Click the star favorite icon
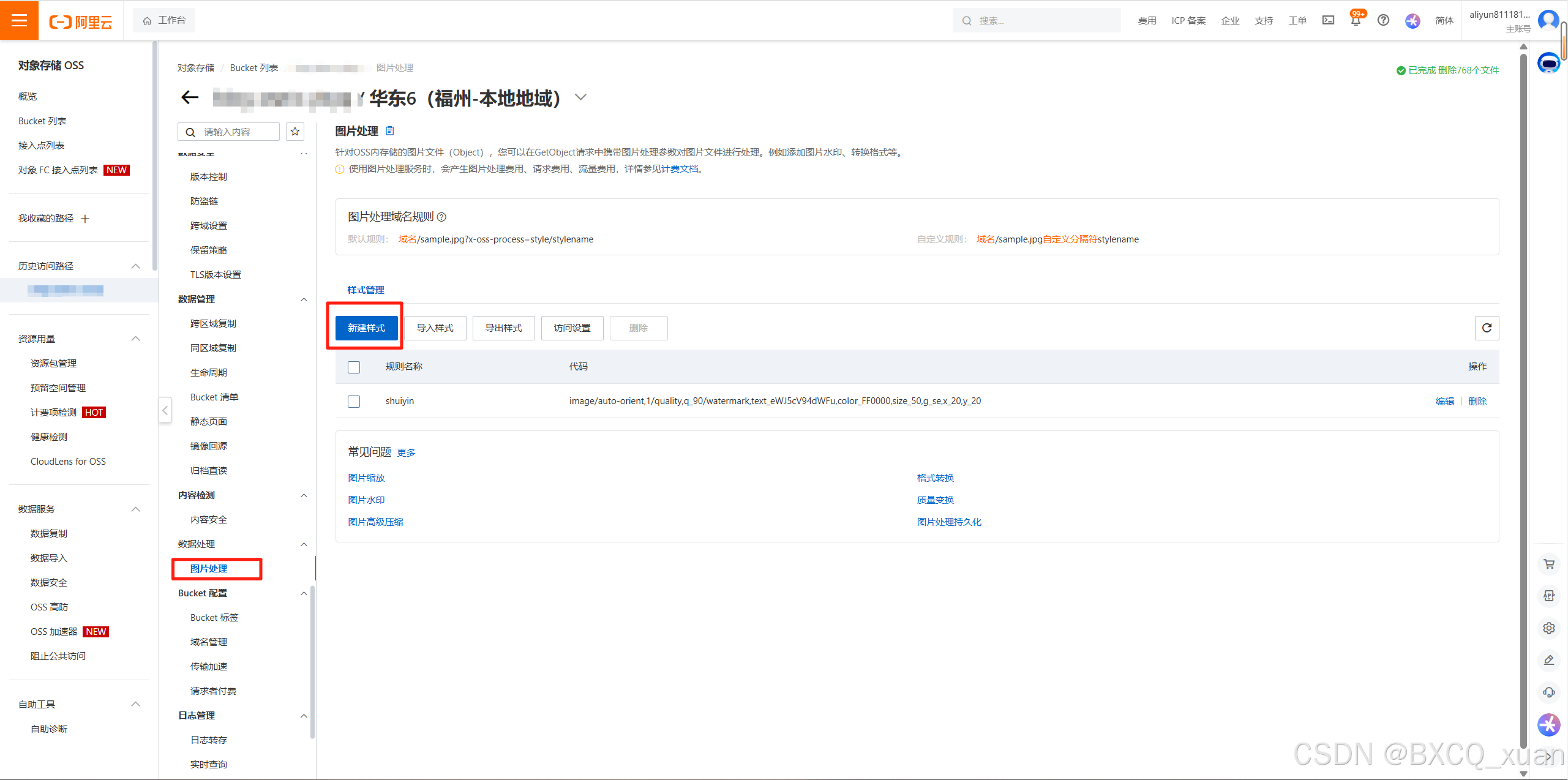Viewport: 1568px width, 780px height. point(295,132)
